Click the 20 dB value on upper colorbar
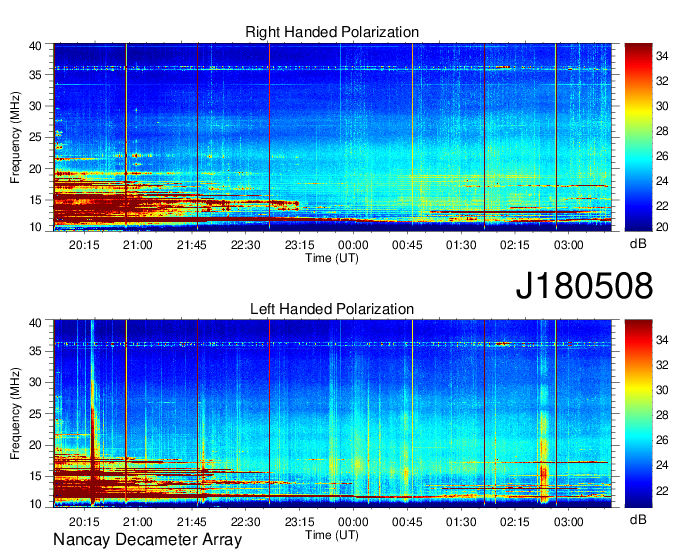Image resolution: width=680 pixels, height=552 pixels. pos(662,227)
